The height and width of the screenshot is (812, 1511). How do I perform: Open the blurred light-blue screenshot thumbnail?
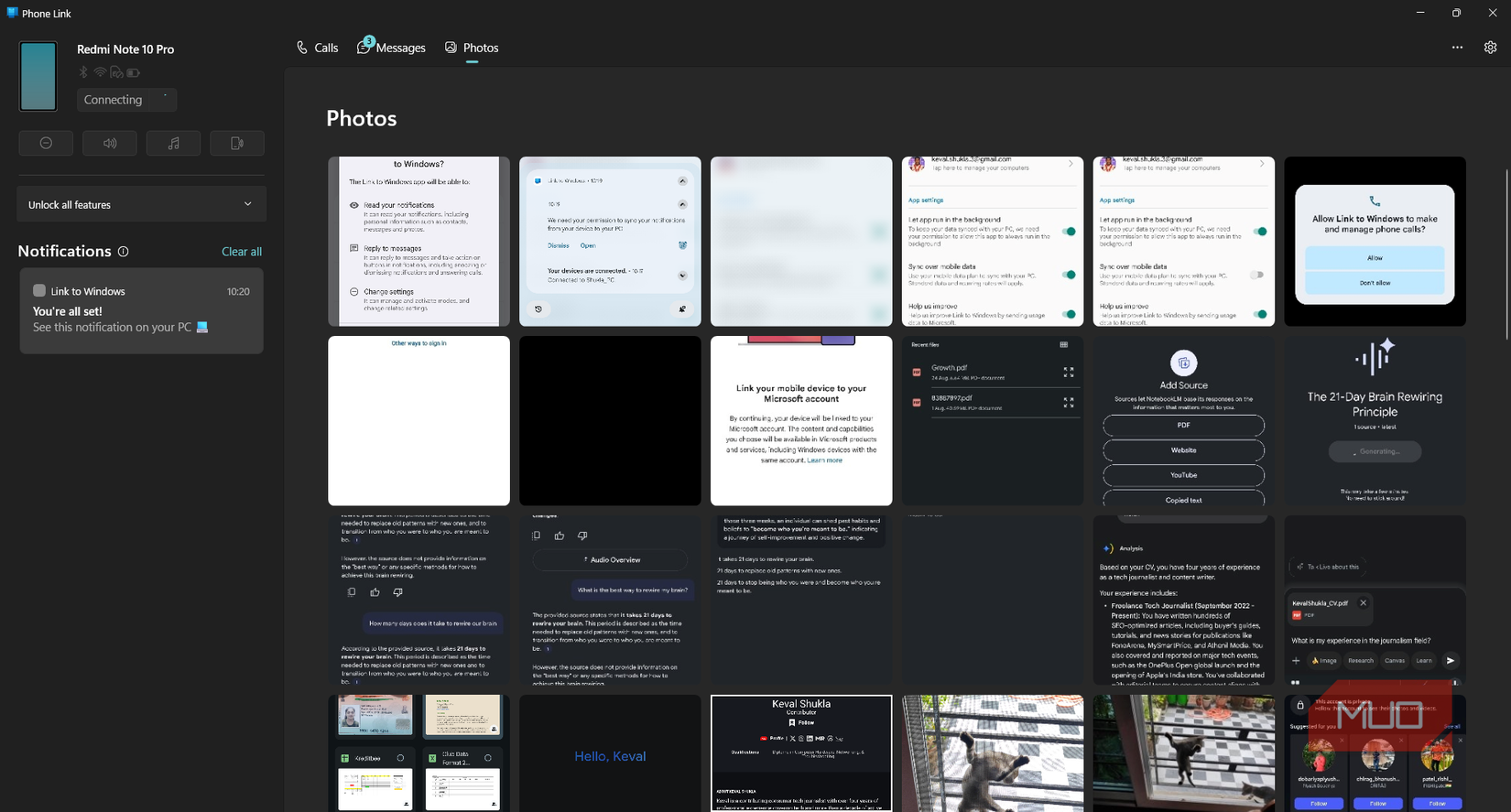tap(801, 241)
